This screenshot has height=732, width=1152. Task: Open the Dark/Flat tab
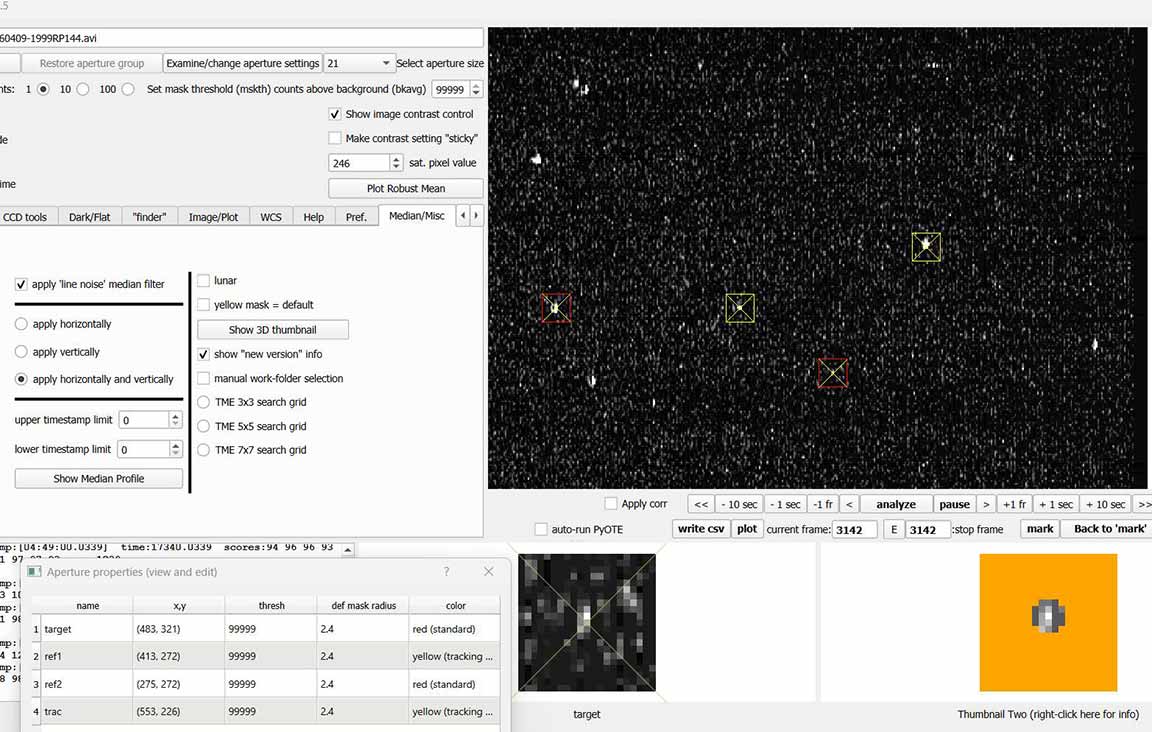coord(89,216)
